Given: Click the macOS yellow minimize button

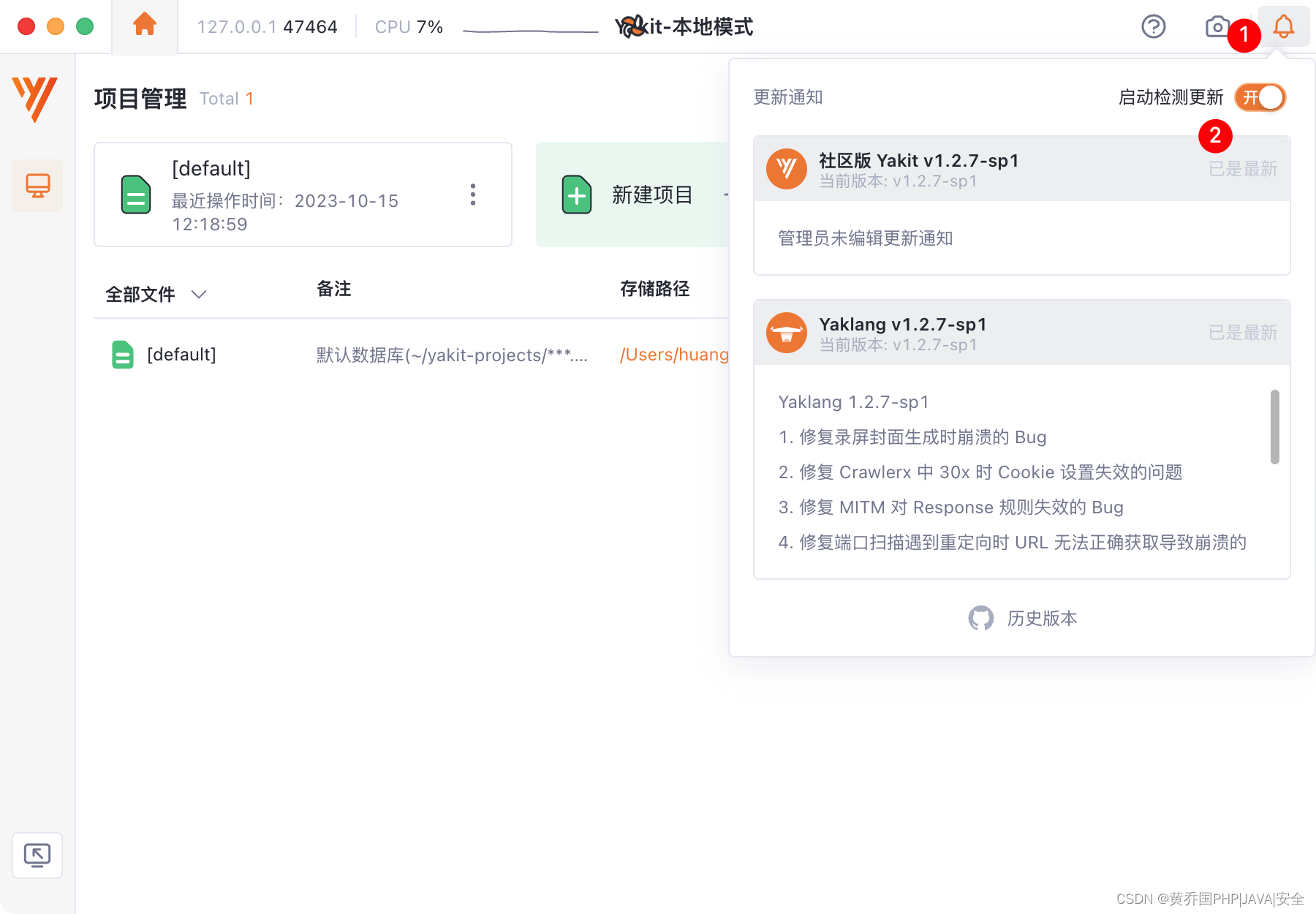Looking at the screenshot, I should [56, 27].
